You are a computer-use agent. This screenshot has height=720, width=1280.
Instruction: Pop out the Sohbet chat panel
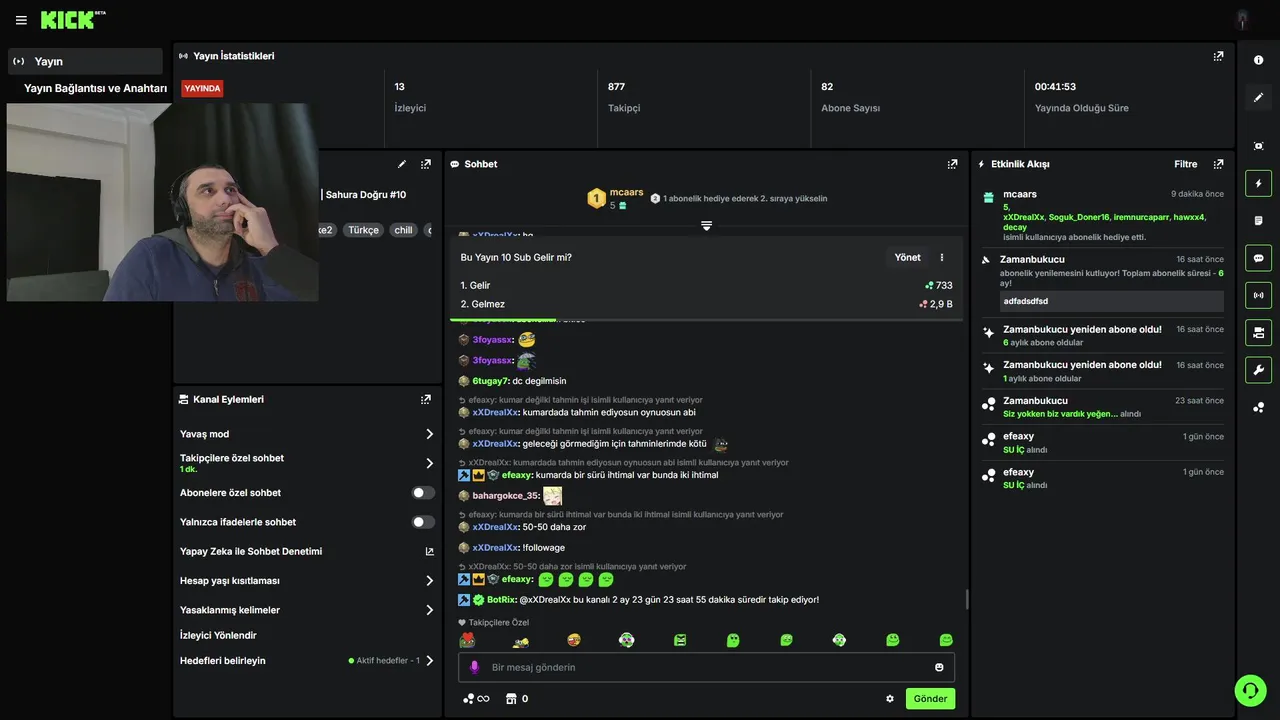952,164
